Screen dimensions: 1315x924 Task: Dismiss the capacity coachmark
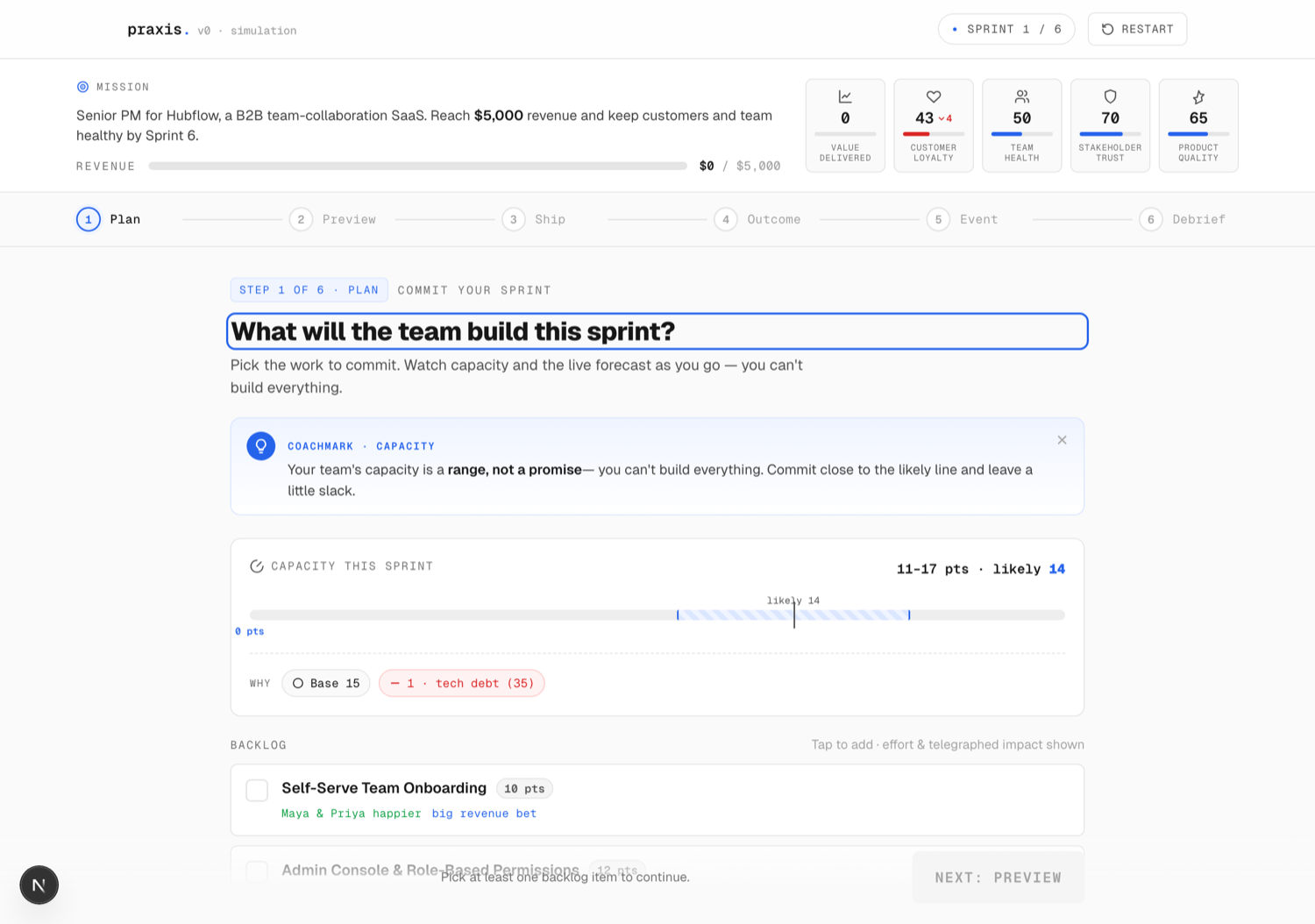(1062, 440)
